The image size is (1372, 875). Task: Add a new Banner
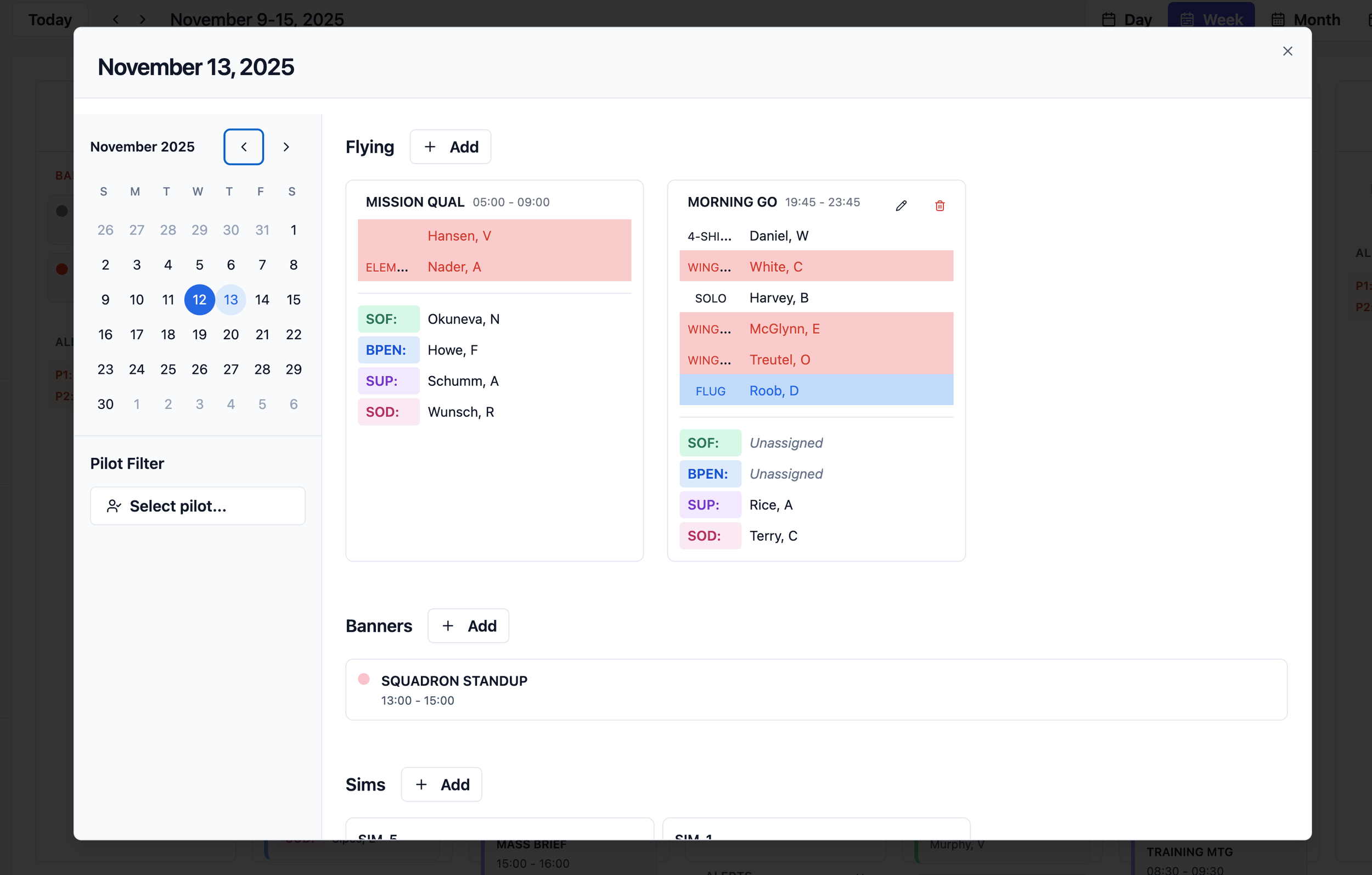click(x=468, y=625)
